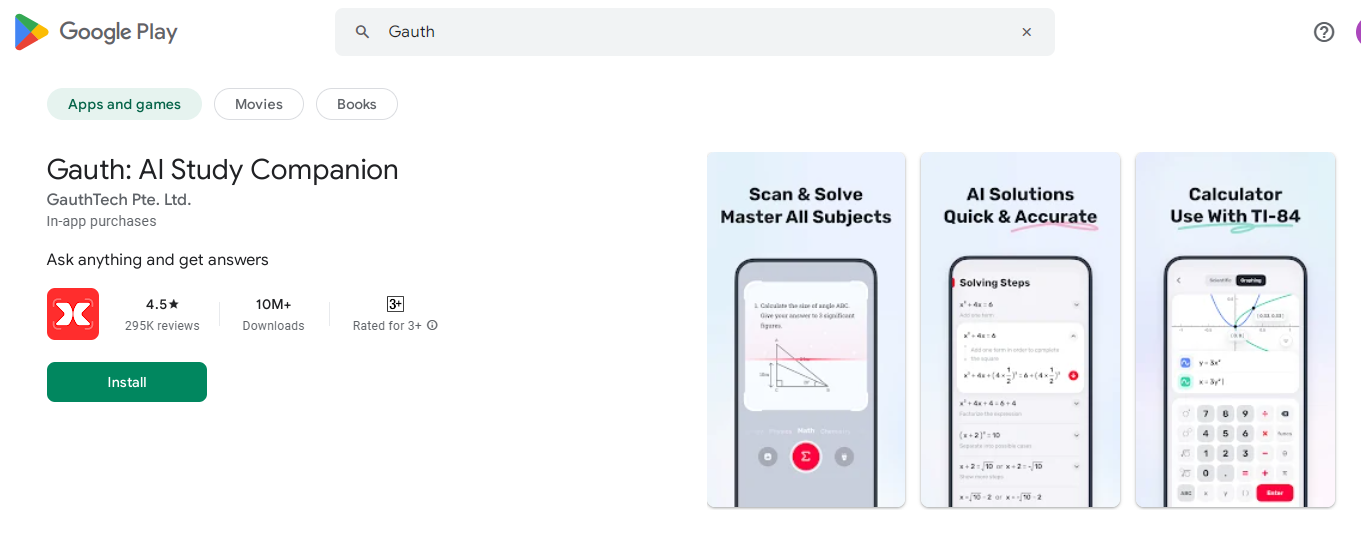
Task: Click the search magnifier icon
Action: click(363, 32)
